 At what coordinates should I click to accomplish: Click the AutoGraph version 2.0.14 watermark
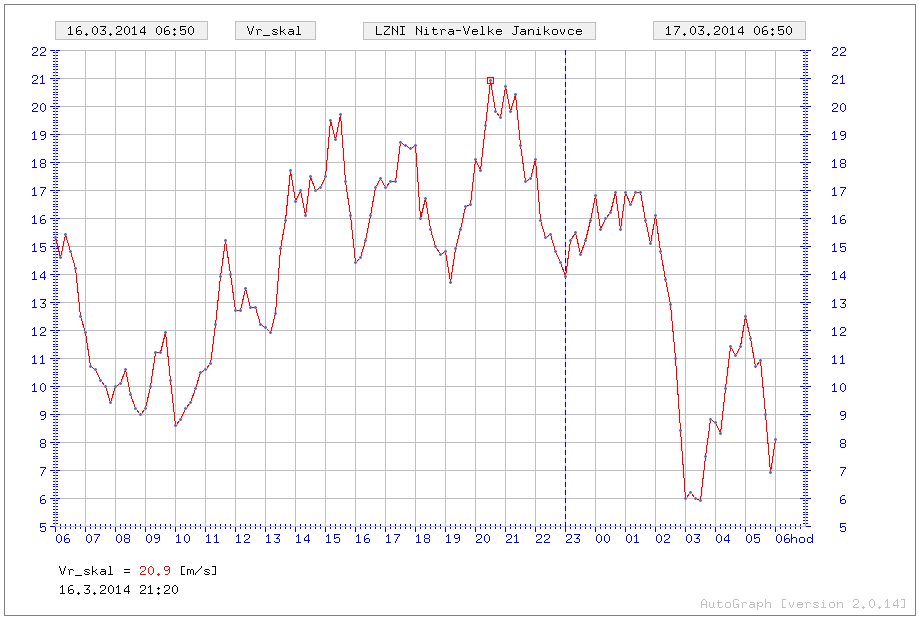803,603
